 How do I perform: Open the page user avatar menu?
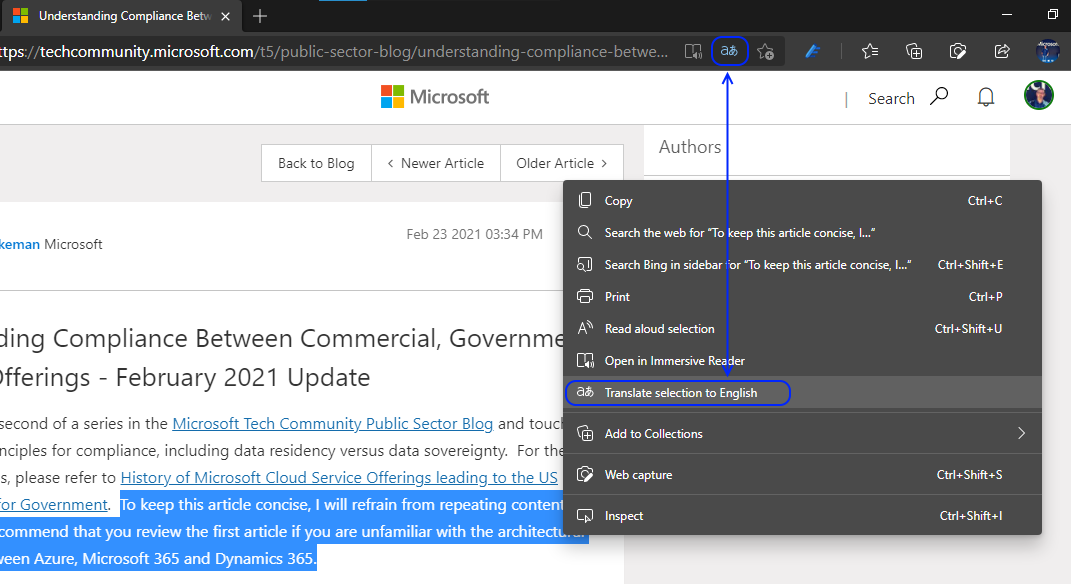[x=1038, y=95]
